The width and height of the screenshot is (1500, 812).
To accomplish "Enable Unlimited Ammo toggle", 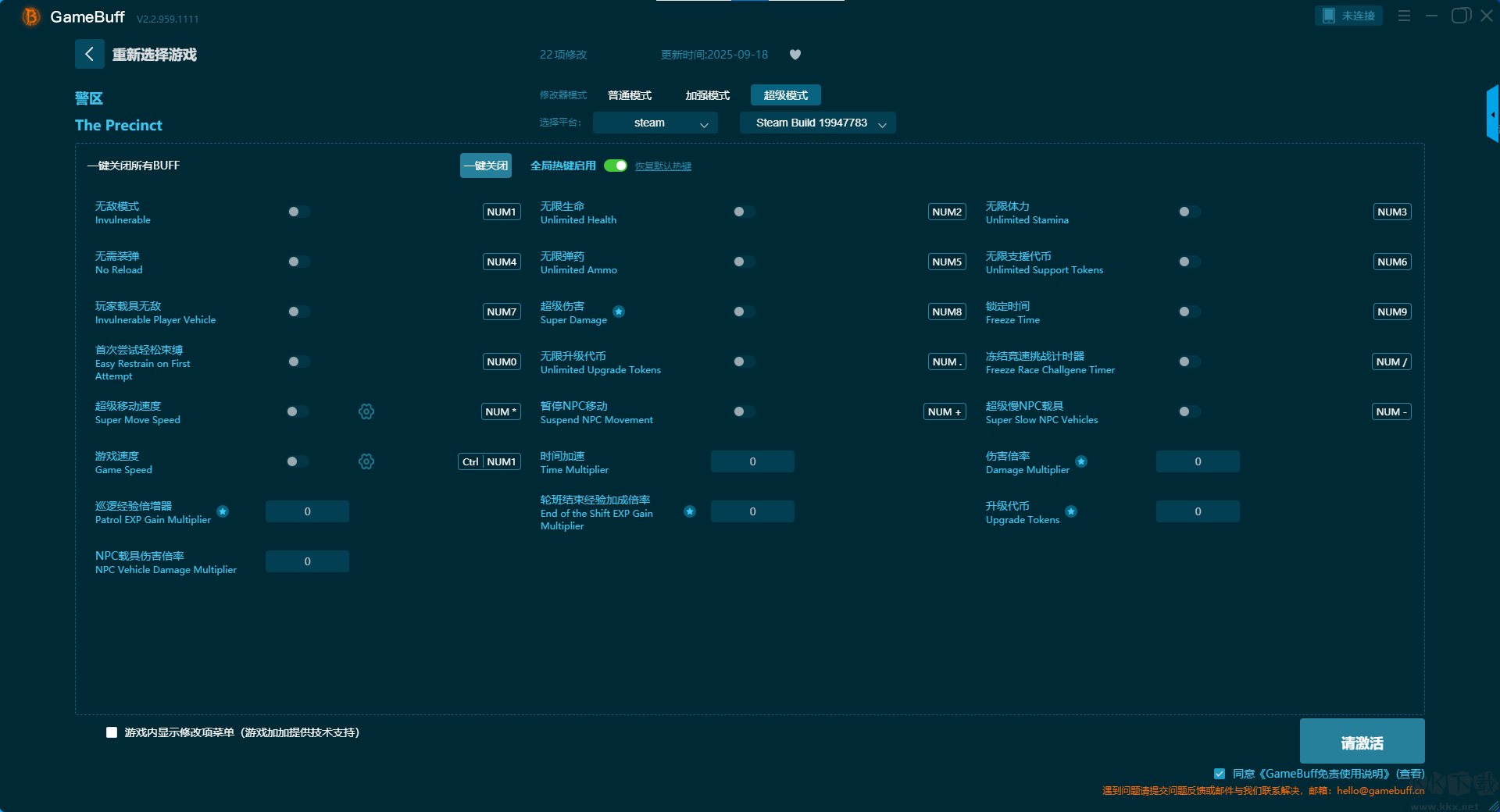I will pyautogui.click(x=744, y=262).
